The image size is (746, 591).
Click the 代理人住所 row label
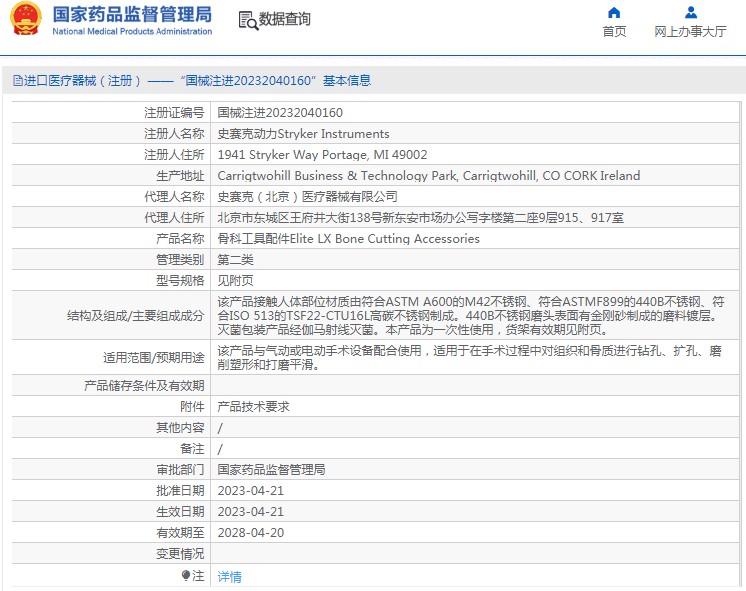(174, 217)
